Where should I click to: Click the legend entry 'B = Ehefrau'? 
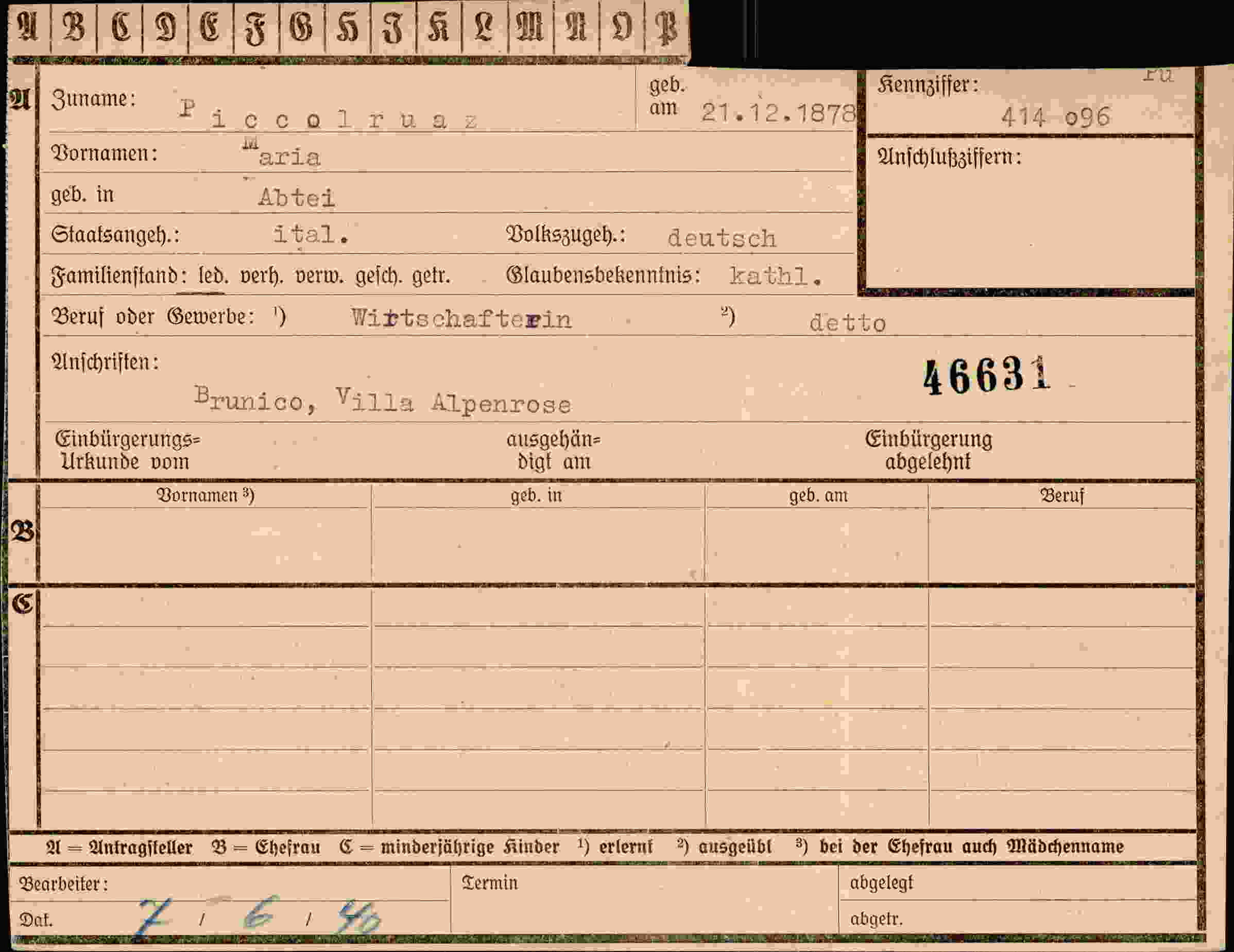(266, 847)
